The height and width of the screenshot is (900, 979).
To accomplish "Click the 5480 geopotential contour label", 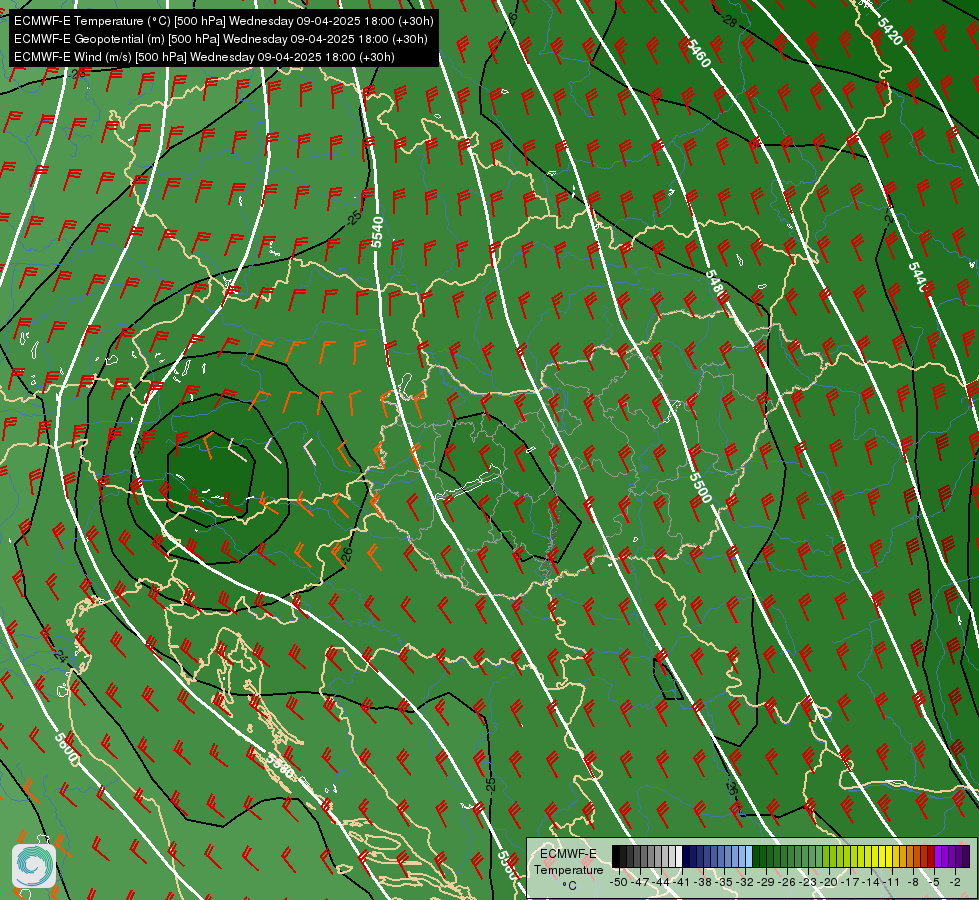I will [717, 285].
